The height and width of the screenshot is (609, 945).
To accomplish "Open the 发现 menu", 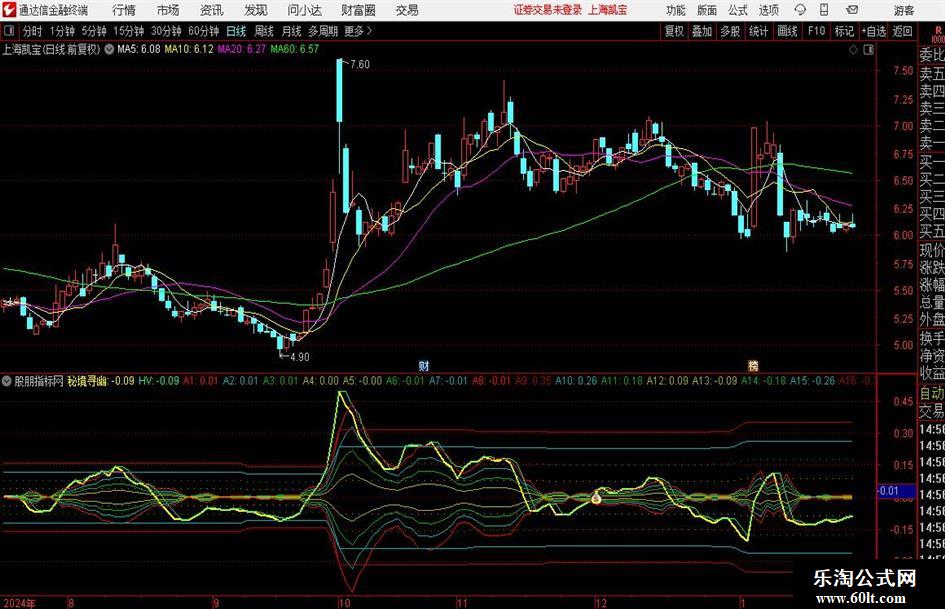I will point(256,10).
